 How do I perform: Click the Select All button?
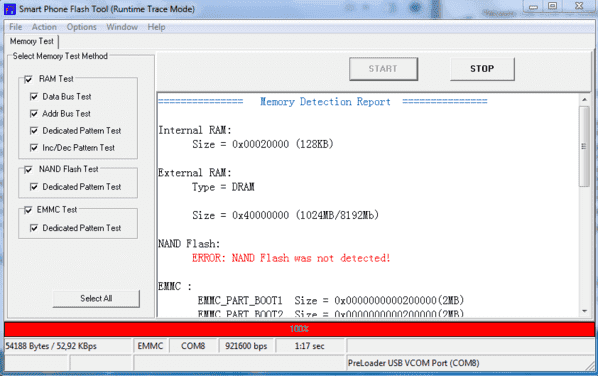pos(96,299)
